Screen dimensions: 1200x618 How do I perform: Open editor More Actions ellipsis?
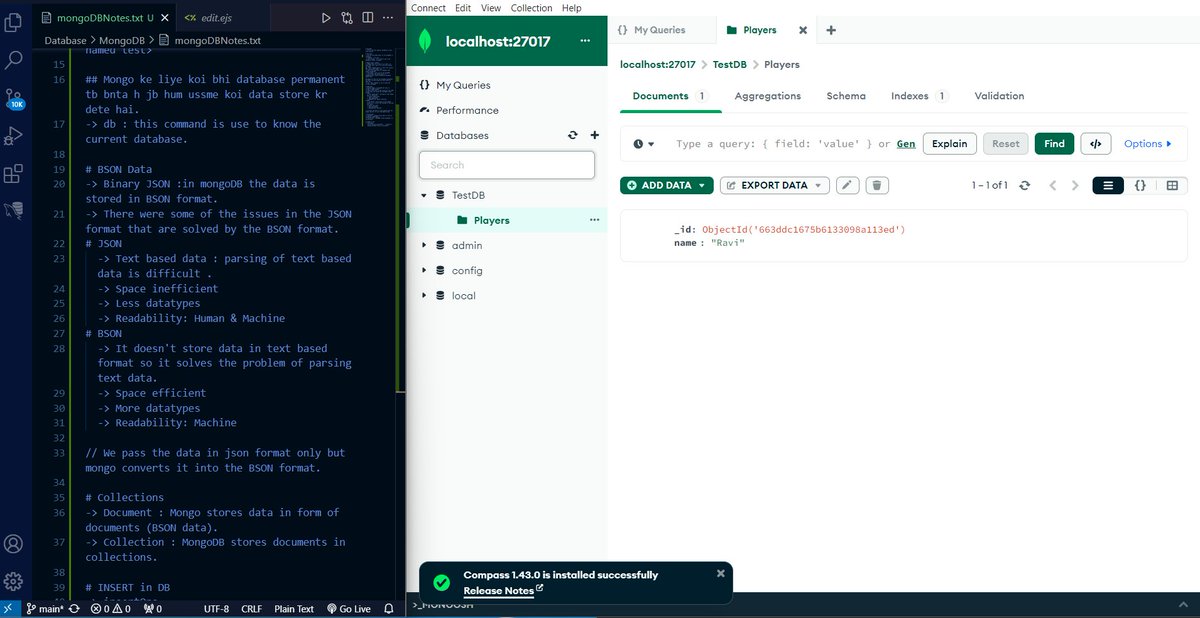pos(389,18)
